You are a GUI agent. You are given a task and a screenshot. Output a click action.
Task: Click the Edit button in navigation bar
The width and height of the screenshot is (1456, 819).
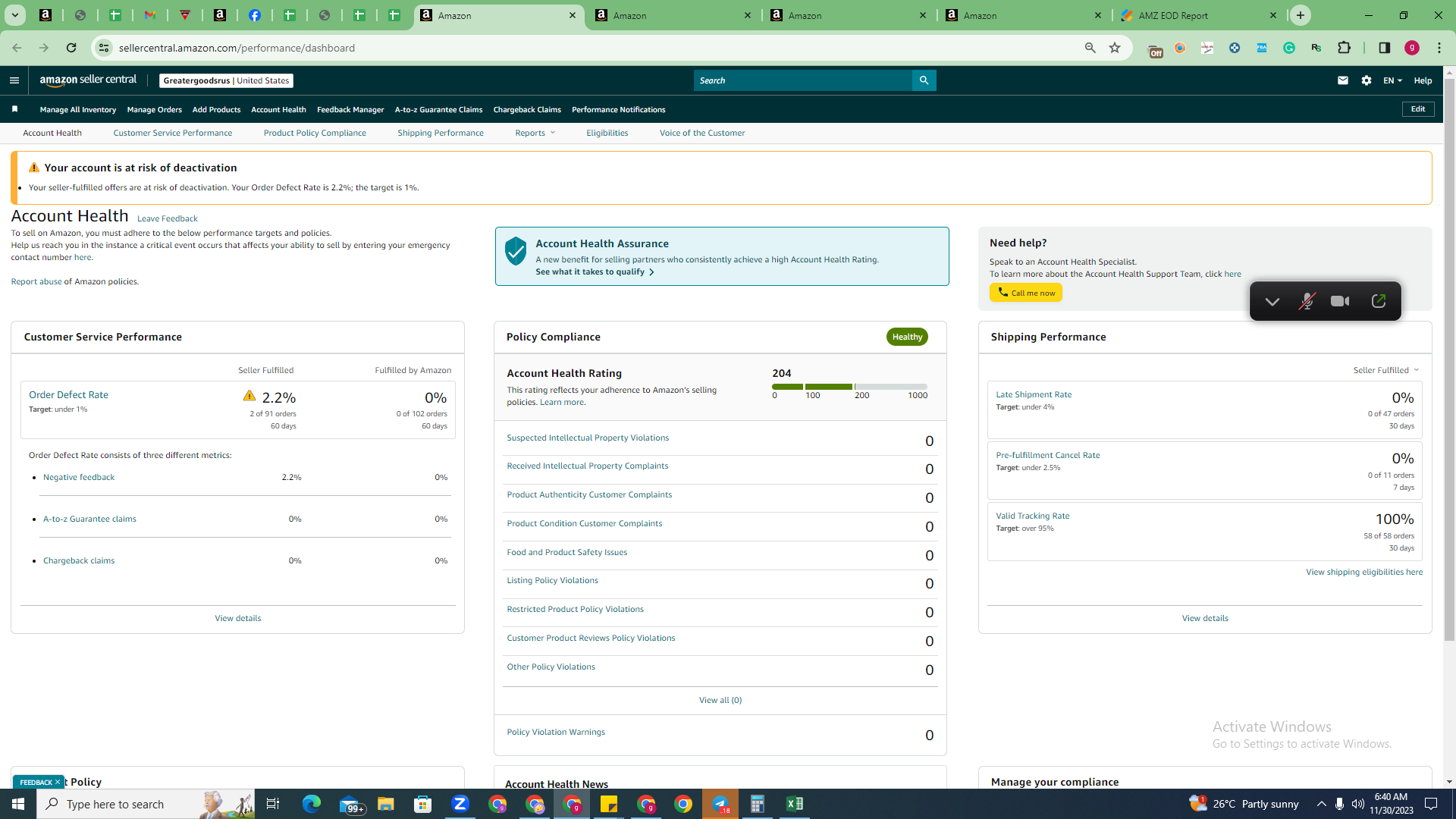1418,109
